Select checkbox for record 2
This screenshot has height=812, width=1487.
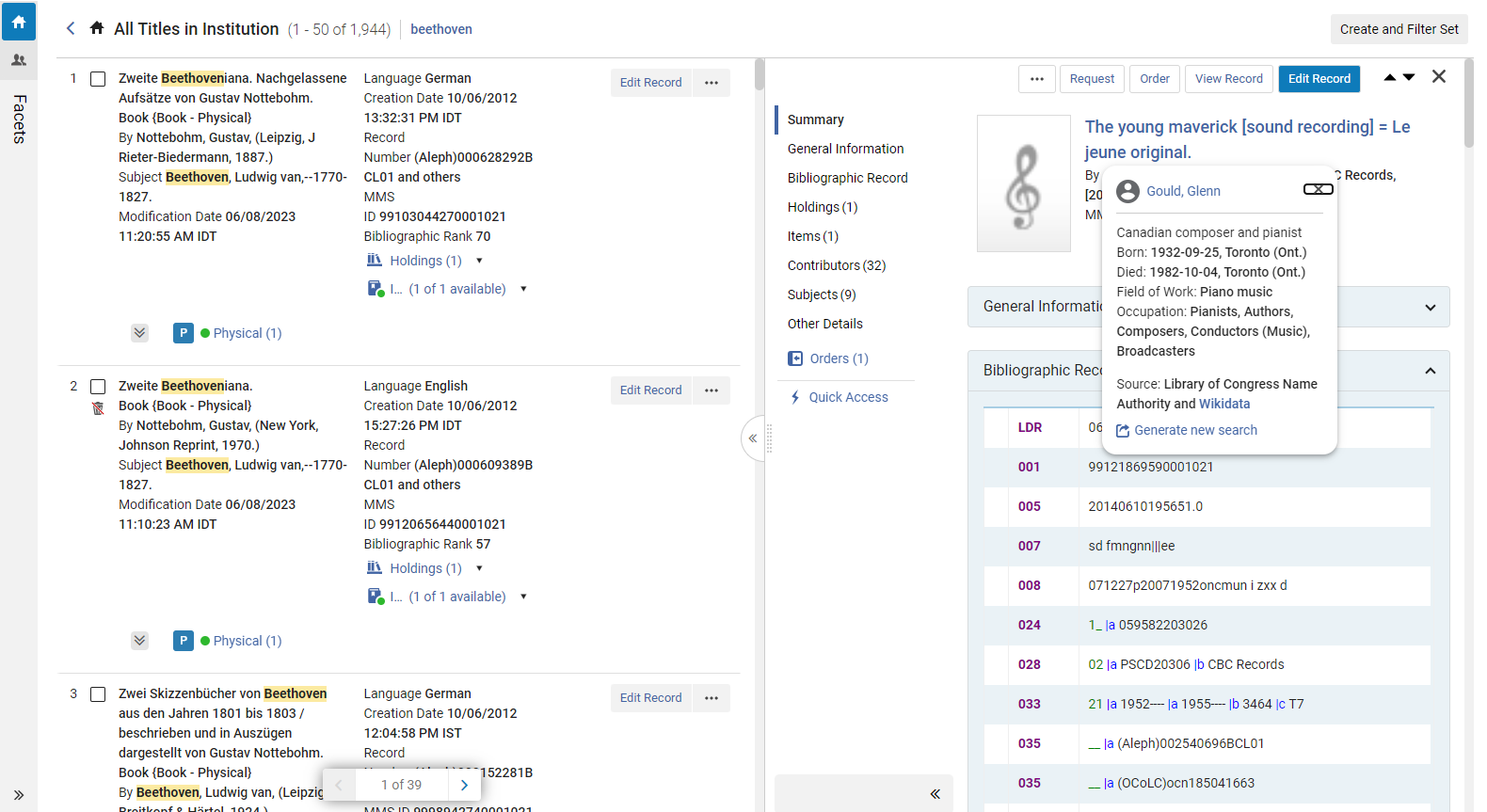(x=98, y=387)
